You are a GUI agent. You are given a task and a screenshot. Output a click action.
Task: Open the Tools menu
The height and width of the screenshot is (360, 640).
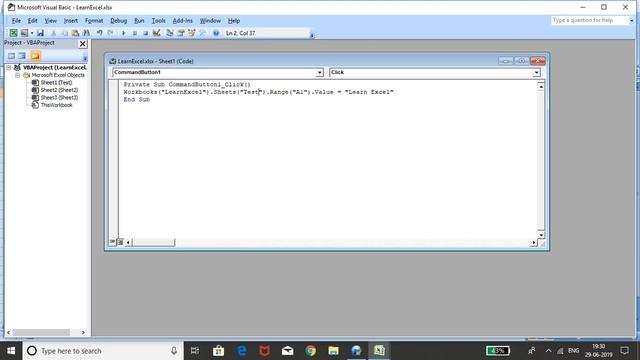pos(158,20)
